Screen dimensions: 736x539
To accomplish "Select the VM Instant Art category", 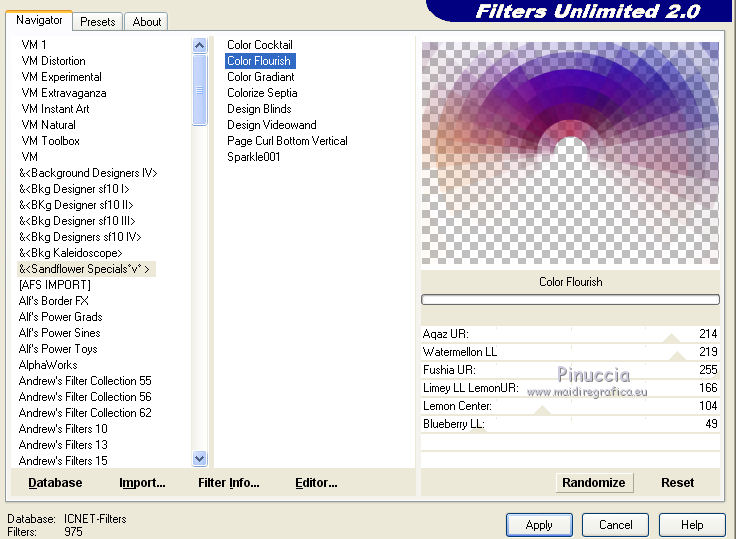I will pyautogui.click(x=55, y=108).
